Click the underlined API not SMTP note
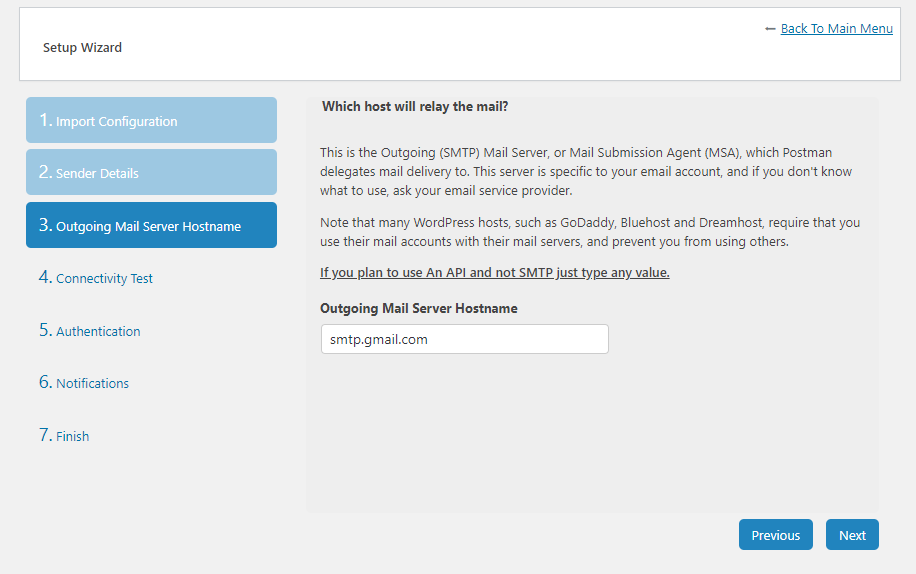Viewport: 916px width, 574px height. click(494, 273)
